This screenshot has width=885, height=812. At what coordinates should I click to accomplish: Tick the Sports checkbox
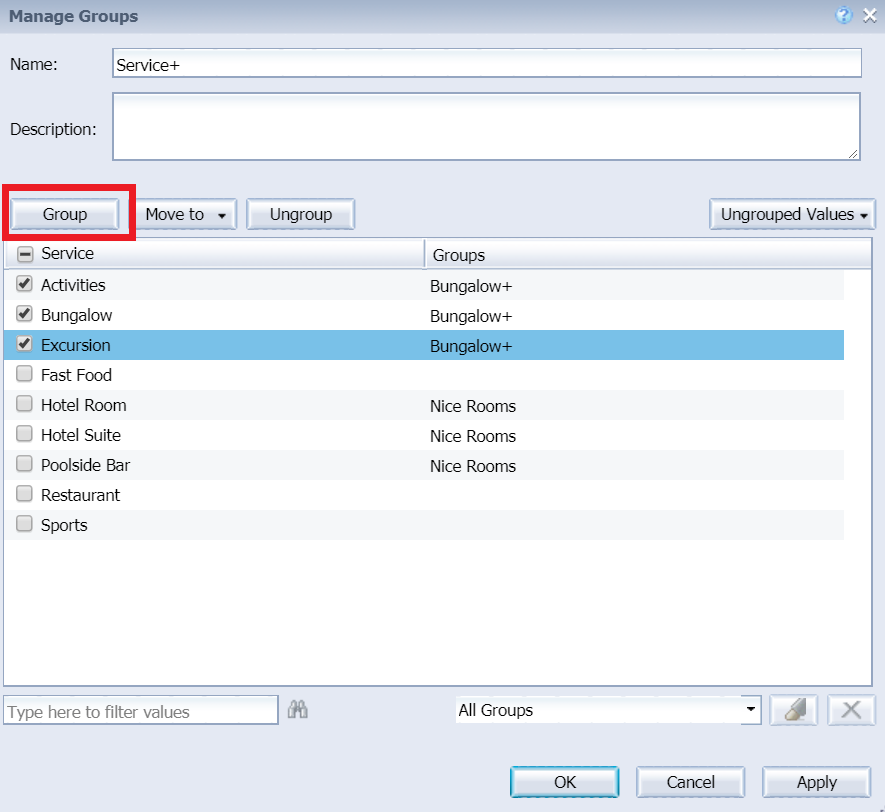click(x=25, y=525)
